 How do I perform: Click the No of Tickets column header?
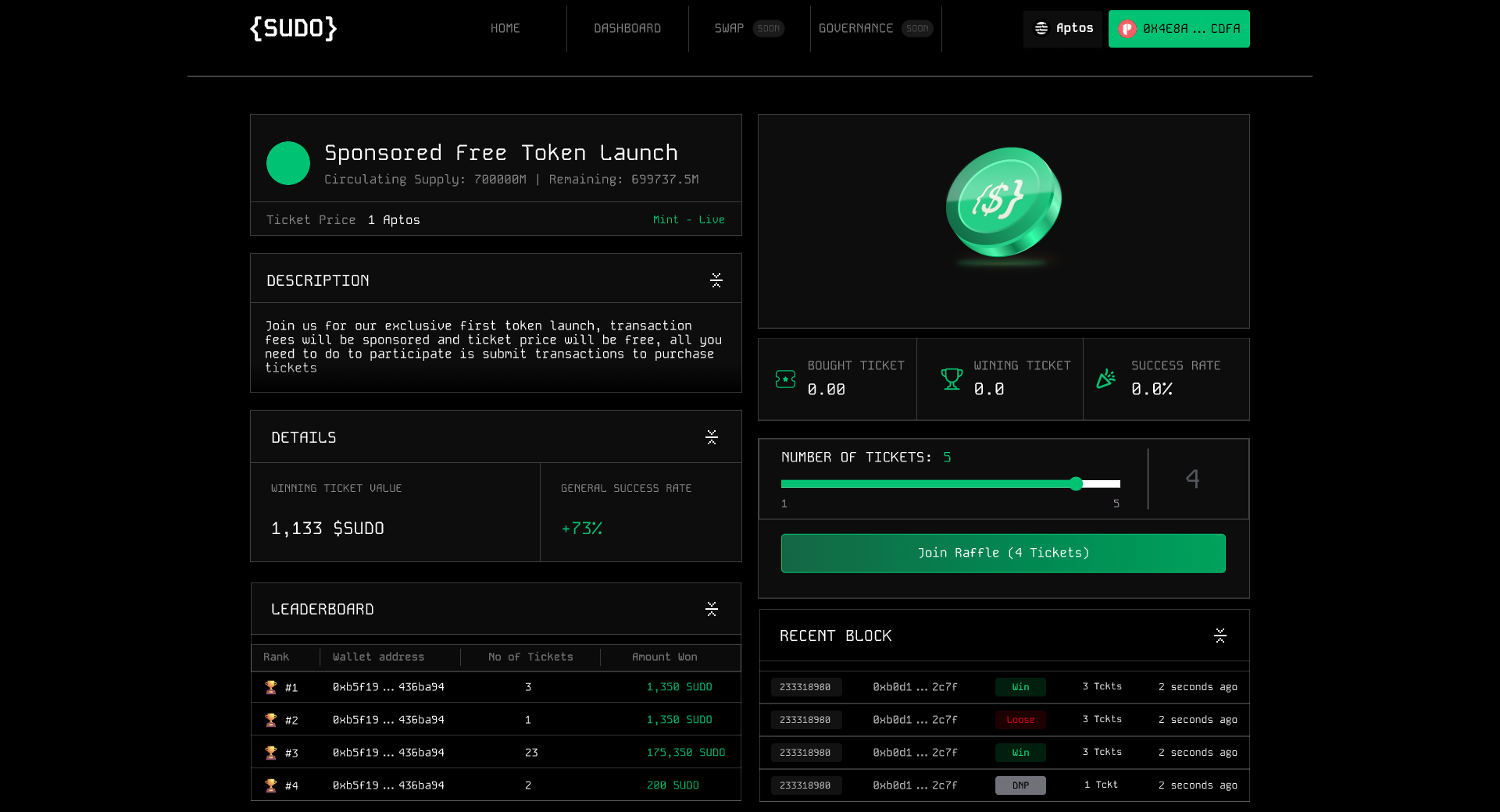(530, 657)
